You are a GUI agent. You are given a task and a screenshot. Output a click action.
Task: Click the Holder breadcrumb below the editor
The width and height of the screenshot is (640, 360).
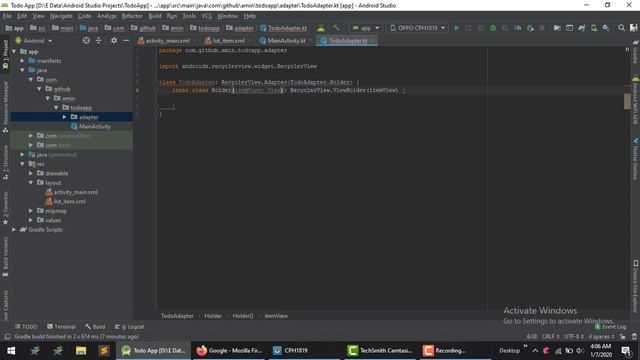click(x=213, y=316)
